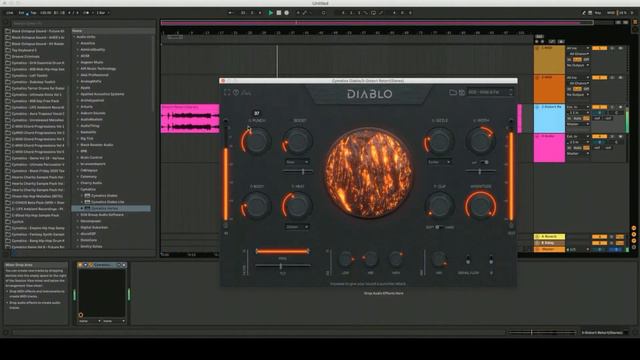Click the Punch knob in Diablo
This screenshot has width=640, height=360.
(256, 141)
